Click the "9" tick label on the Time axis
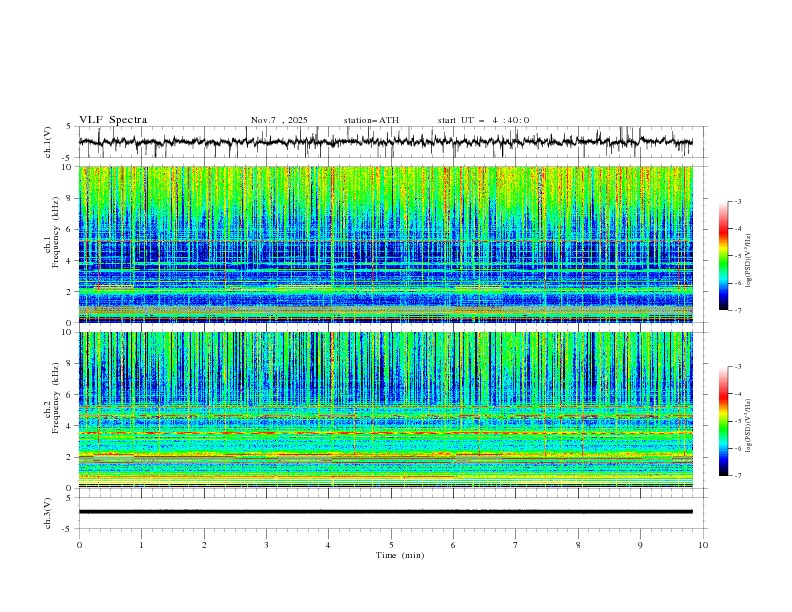Image resolution: width=792 pixels, height=612 pixels. [640, 545]
